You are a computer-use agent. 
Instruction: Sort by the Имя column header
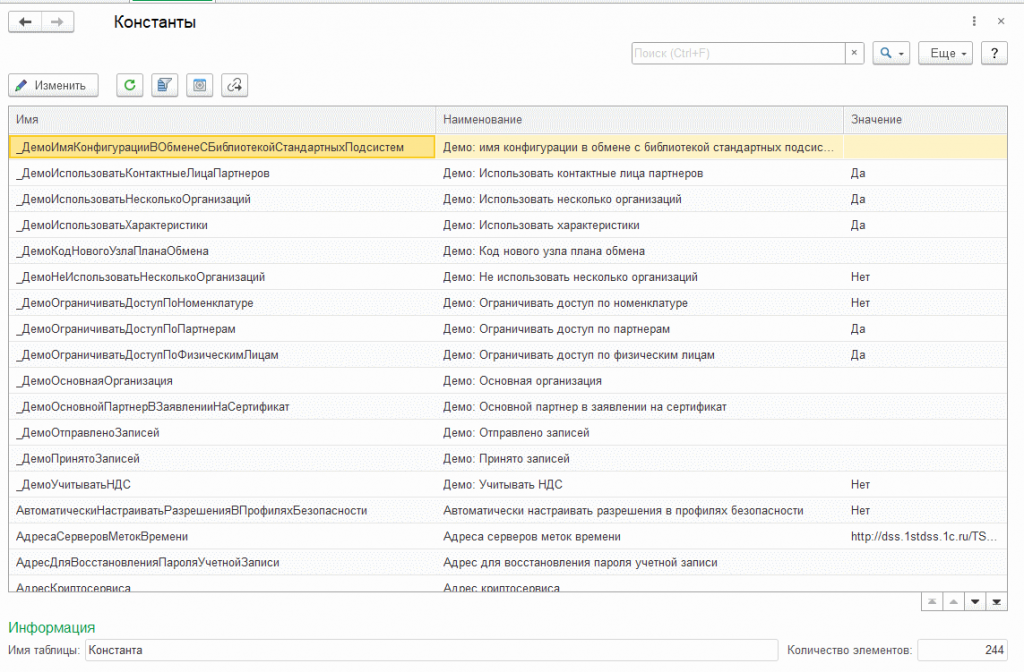click(222, 120)
